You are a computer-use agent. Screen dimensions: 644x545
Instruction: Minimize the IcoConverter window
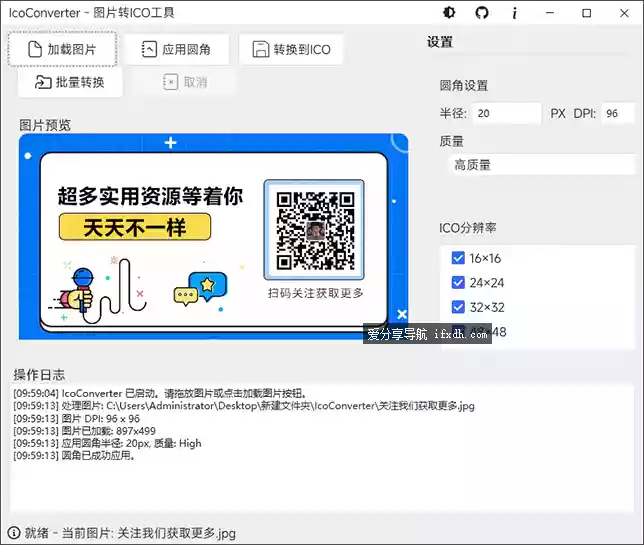[550, 13]
